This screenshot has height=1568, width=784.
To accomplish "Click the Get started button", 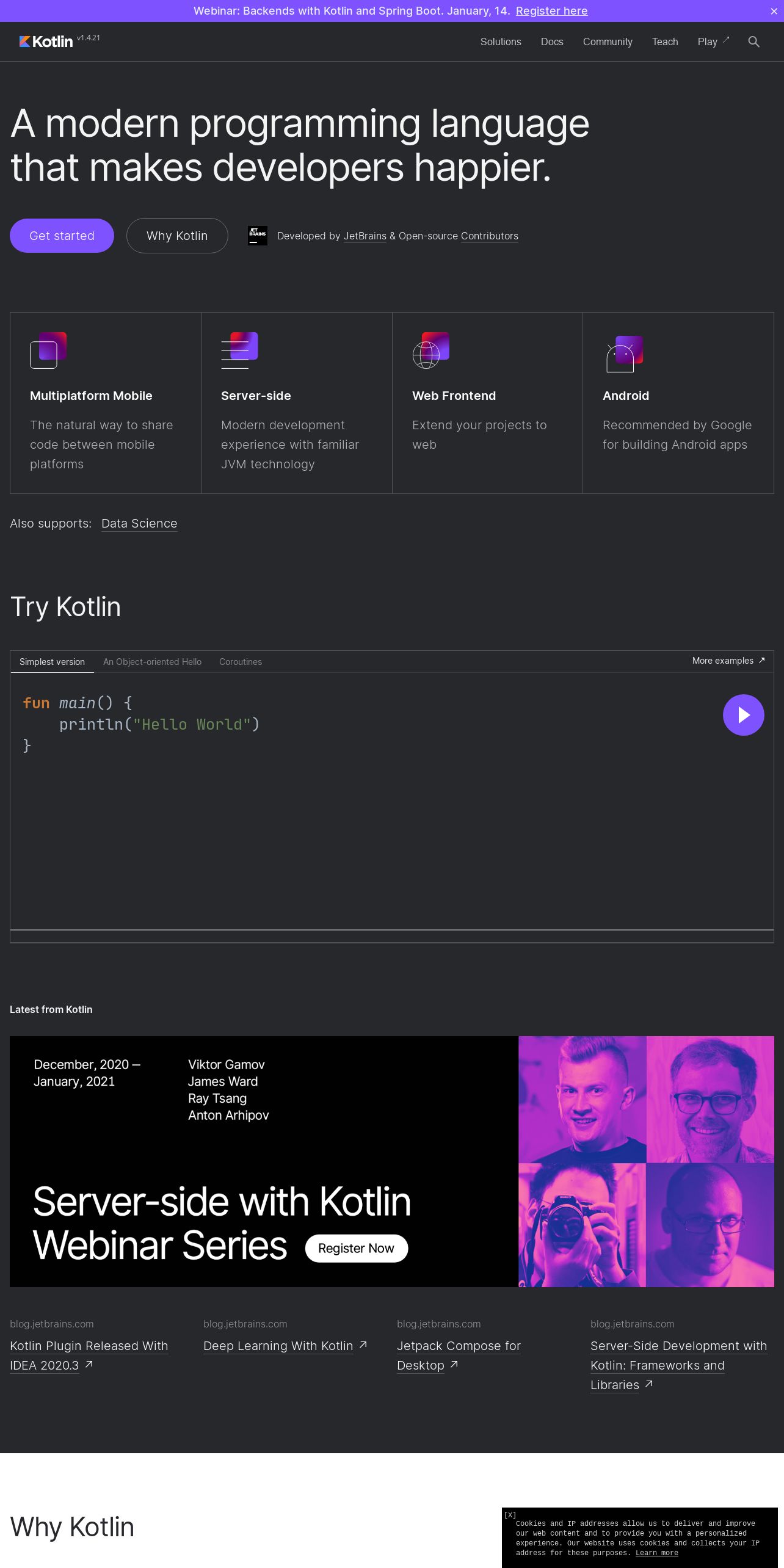I will pyautogui.click(x=62, y=236).
